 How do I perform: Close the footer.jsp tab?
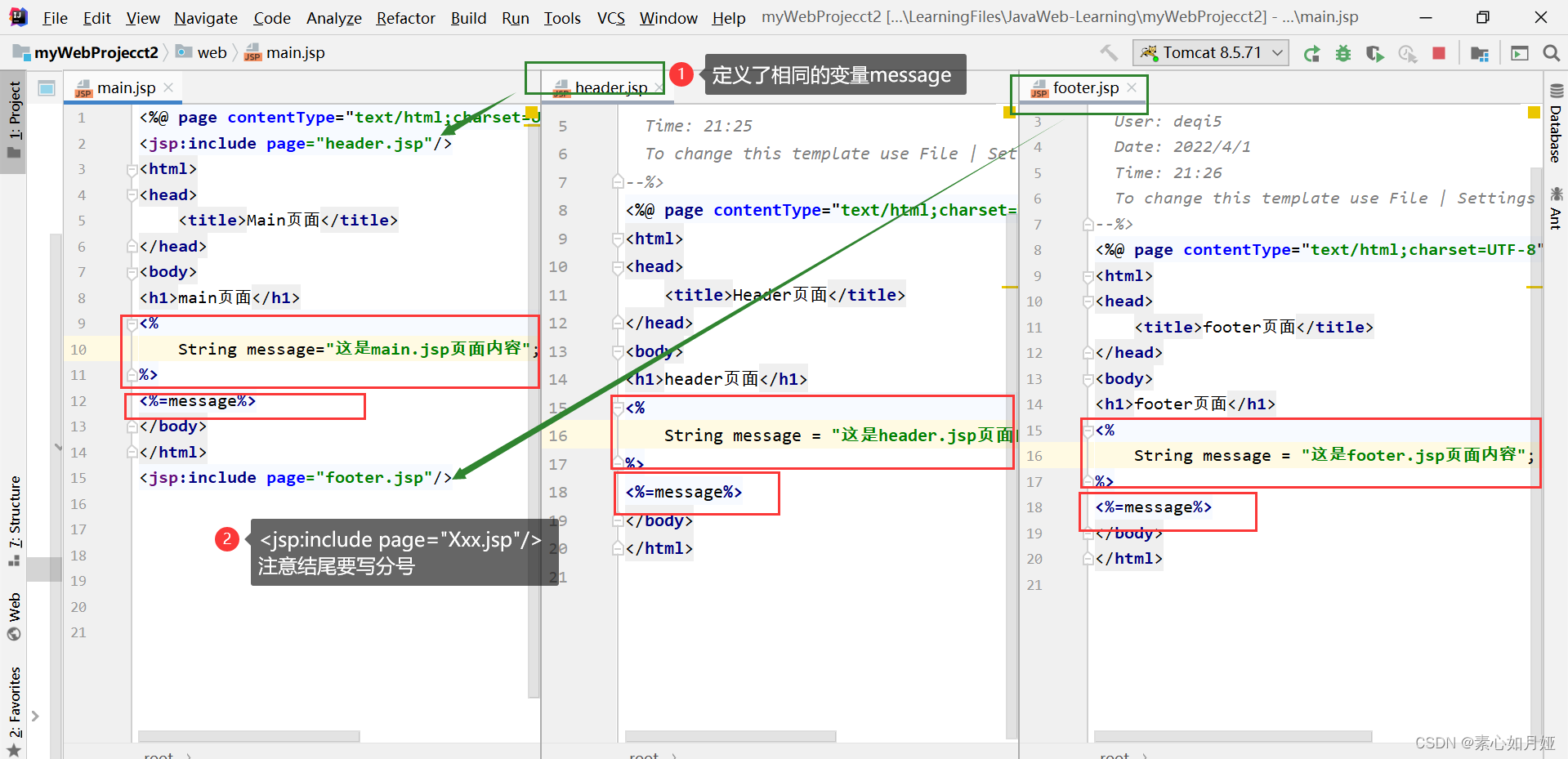pos(1132,87)
